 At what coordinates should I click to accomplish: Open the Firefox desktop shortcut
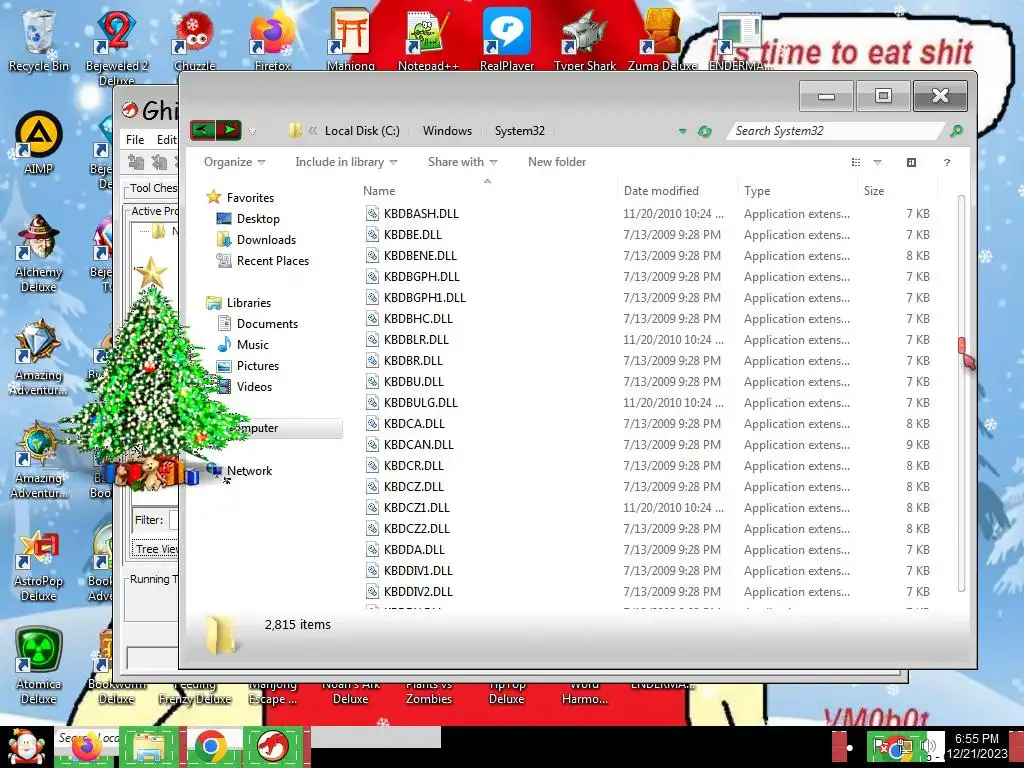click(272, 39)
